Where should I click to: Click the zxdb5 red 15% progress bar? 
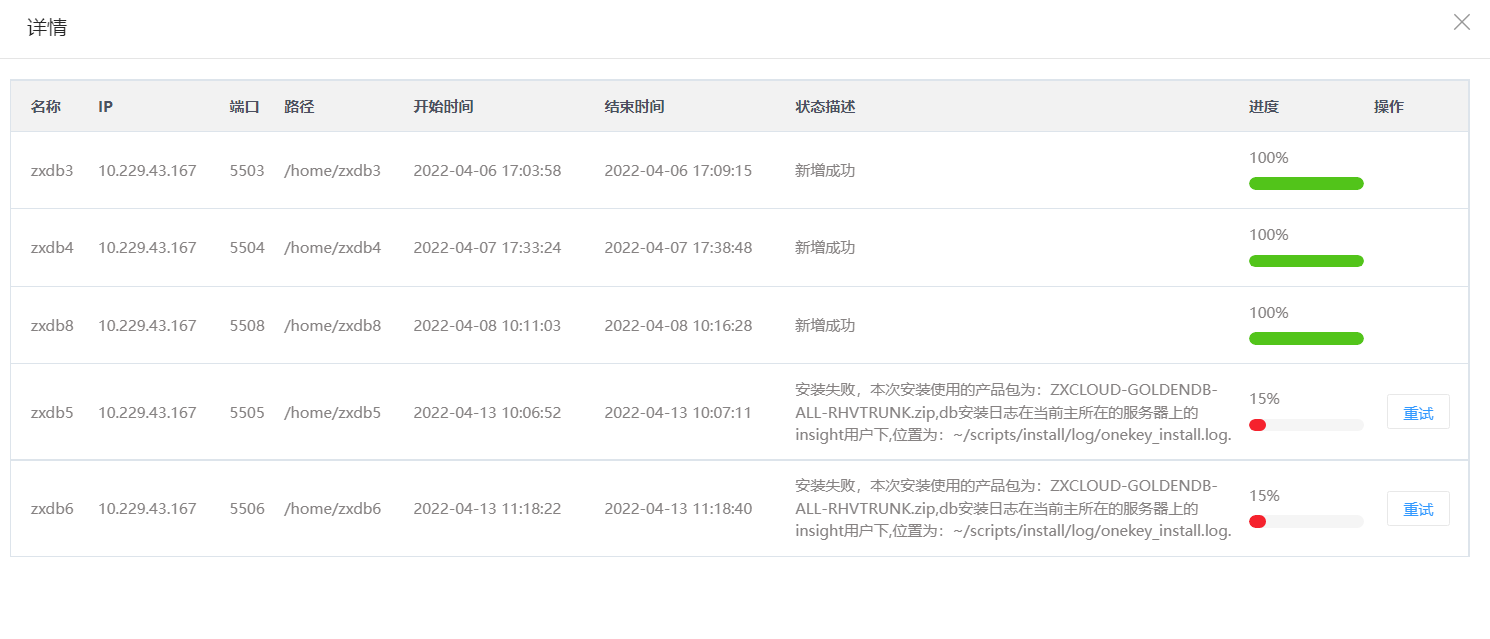tap(1305, 425)
